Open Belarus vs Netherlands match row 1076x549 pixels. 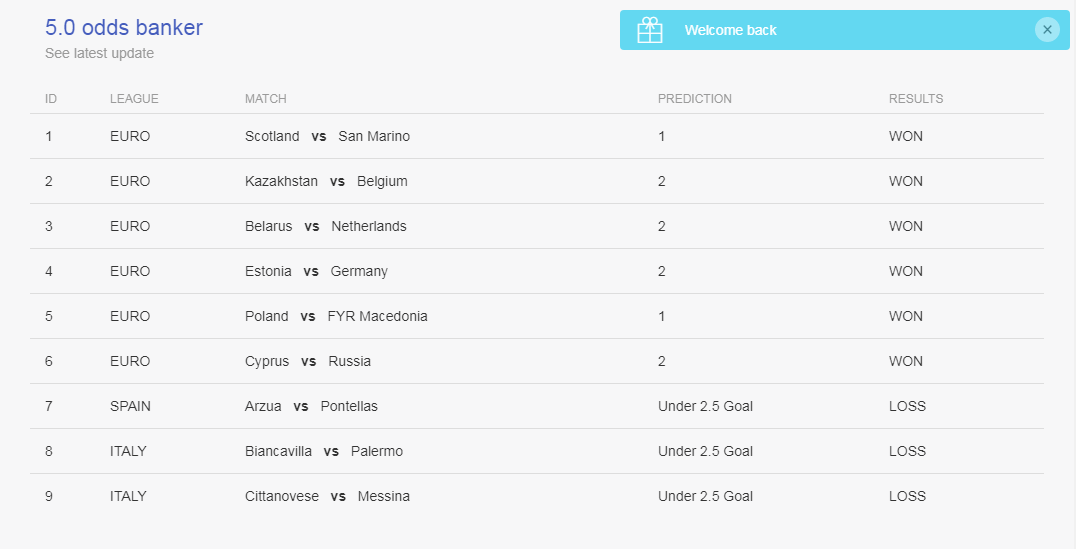(537, 226)
